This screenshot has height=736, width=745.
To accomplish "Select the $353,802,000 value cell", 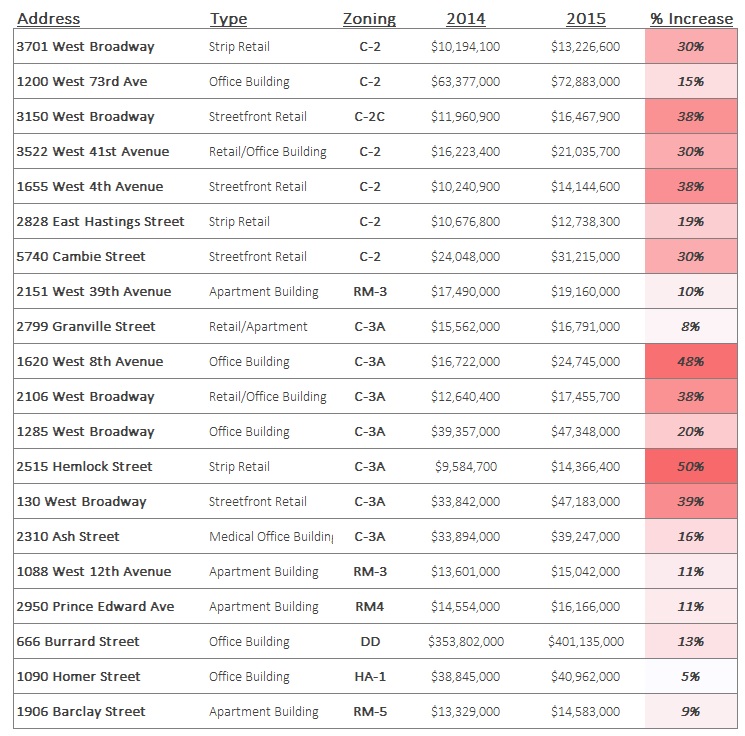I will [x=465, y=642].
